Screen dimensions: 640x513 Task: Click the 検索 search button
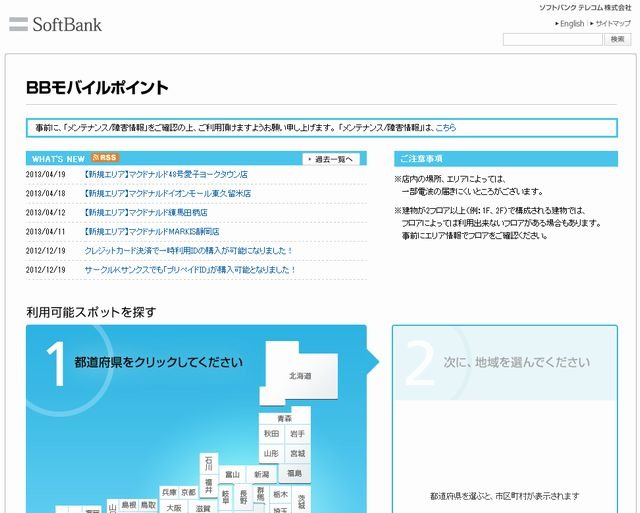[x=618, y=39]
